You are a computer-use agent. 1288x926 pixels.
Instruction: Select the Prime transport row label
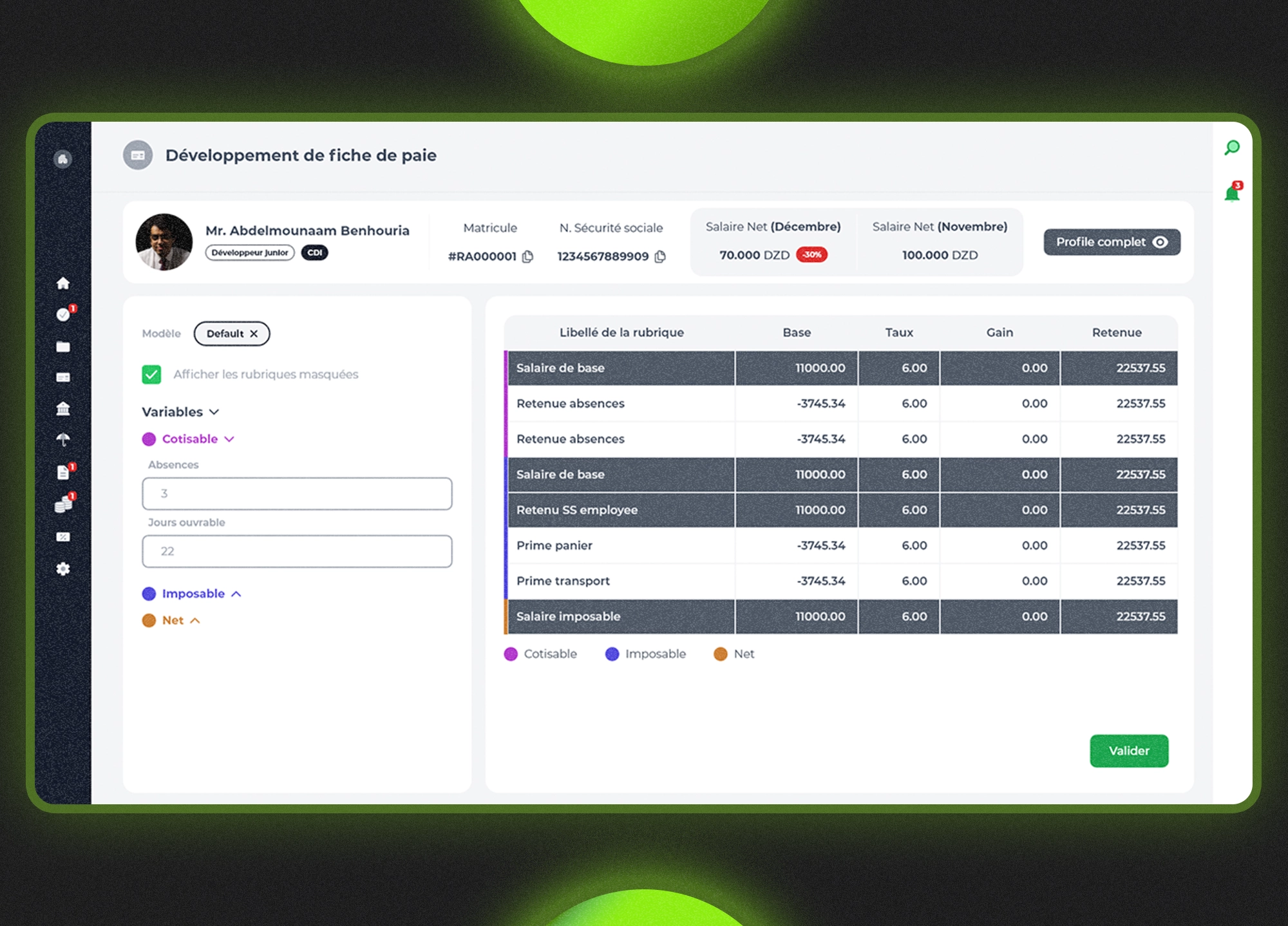point(563,581)
